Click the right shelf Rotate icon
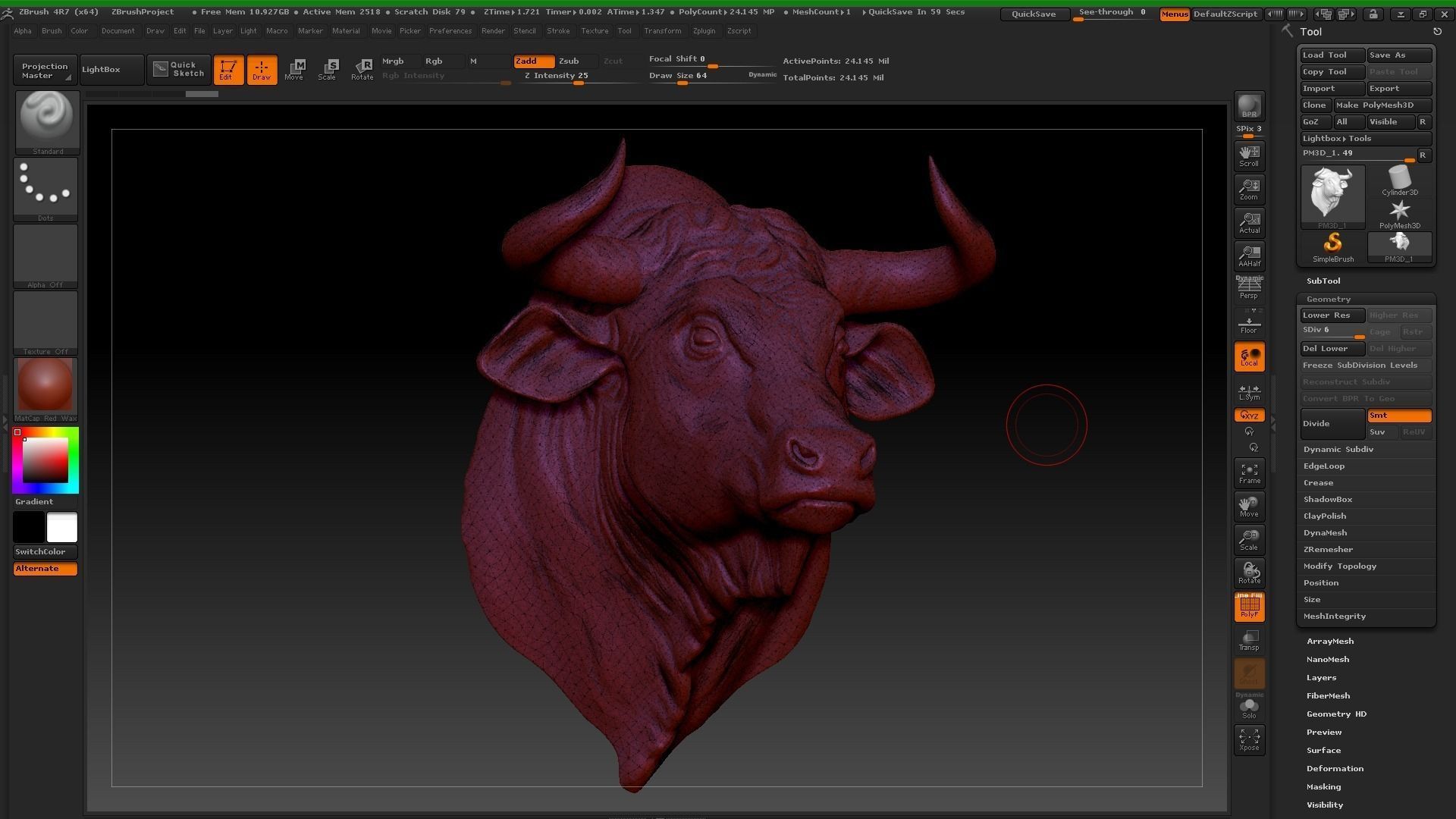The width and height of the screenshot is (1456, 819). click(x=1249, y=573)
